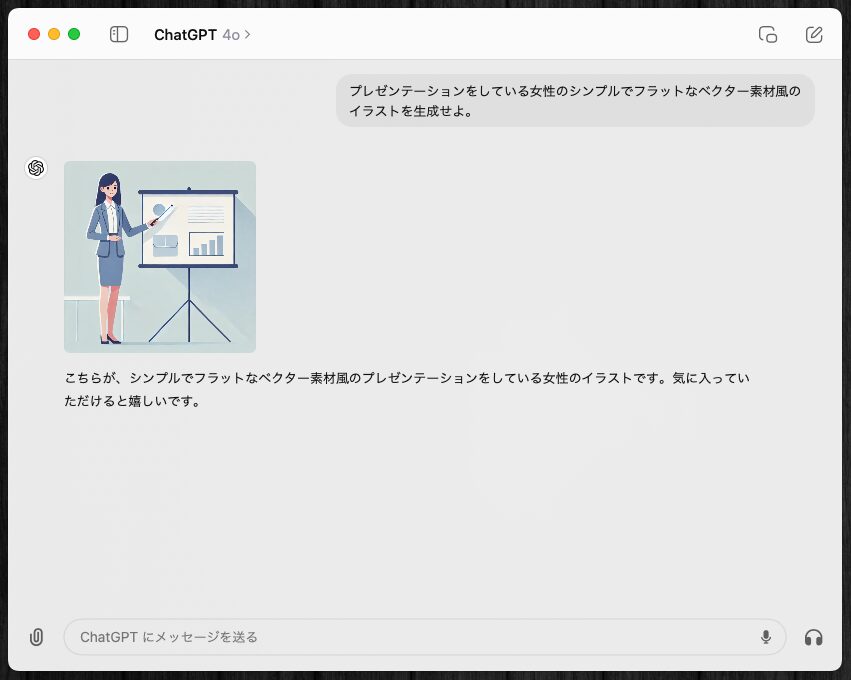Expand the chevron next to 4o
The width and height of the screenshot is (851, 680).
pos(248,35)
